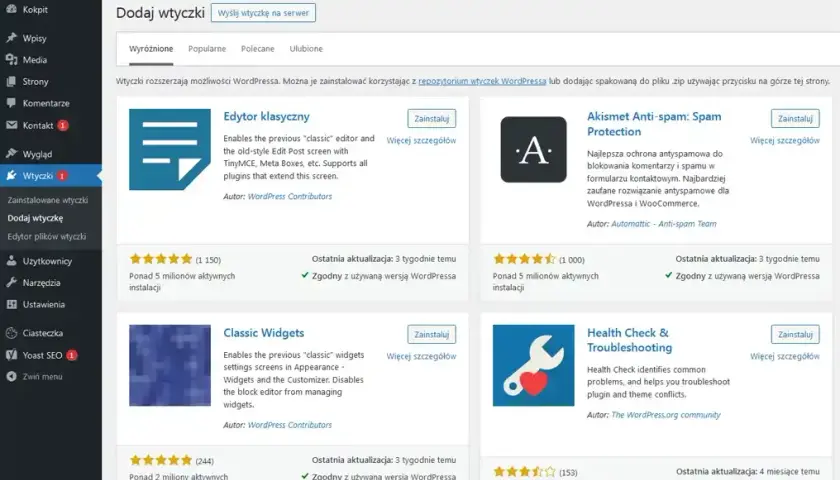Click Wyślij wtyczkę na serwer button

click(263, 13)
